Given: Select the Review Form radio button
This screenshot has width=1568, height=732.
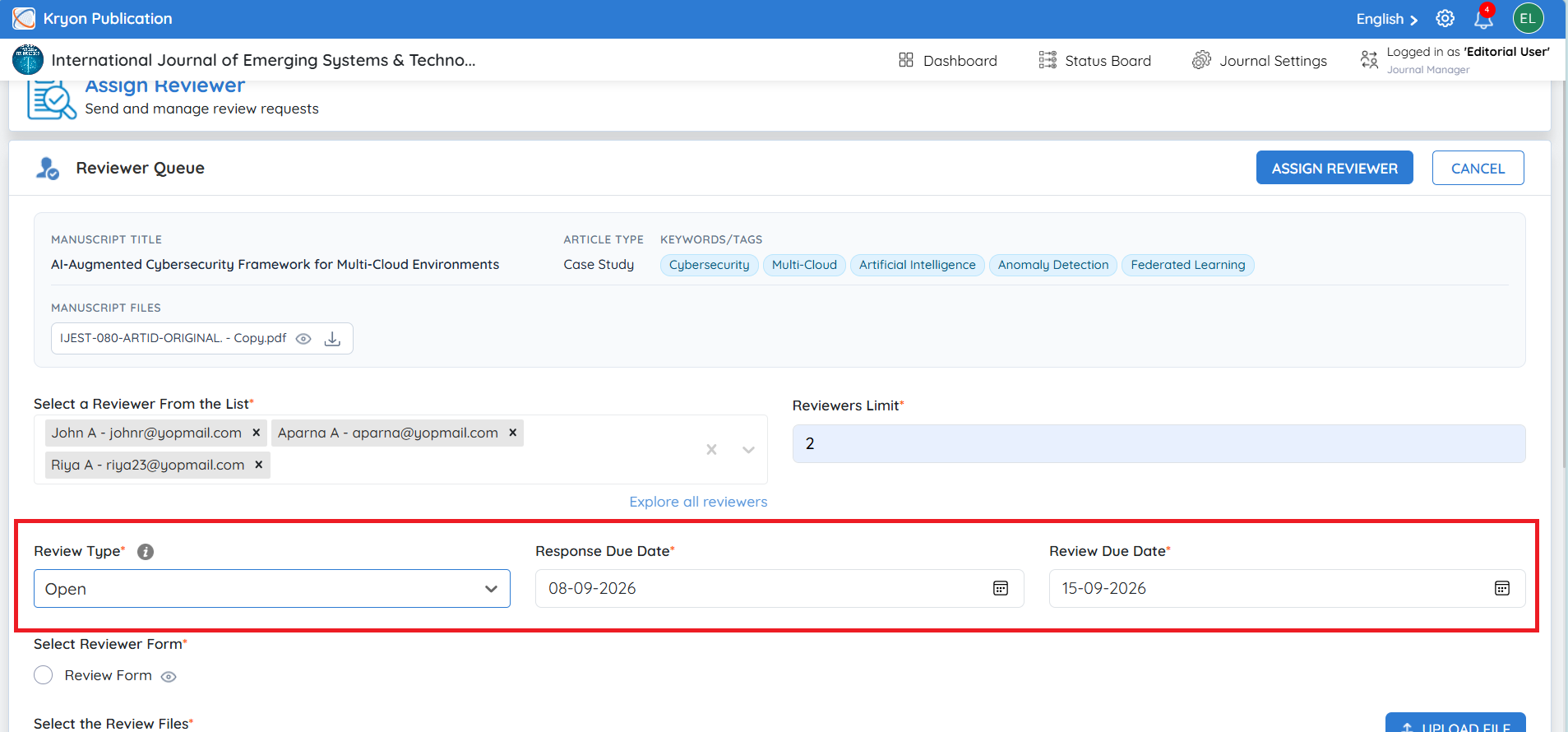Looking at the screenshot, I should (x=44, y=675).
